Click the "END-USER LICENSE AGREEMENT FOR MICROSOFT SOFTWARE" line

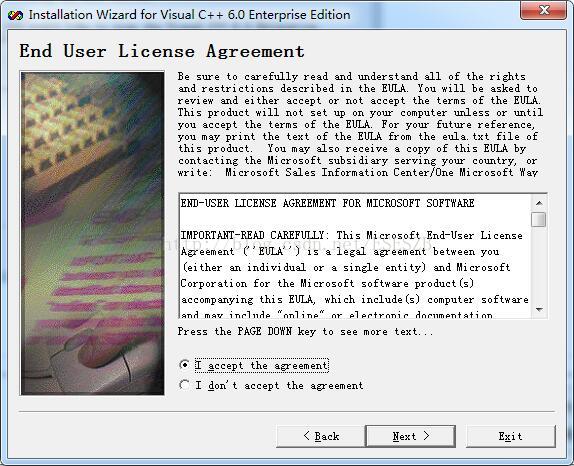pos(327,203)
